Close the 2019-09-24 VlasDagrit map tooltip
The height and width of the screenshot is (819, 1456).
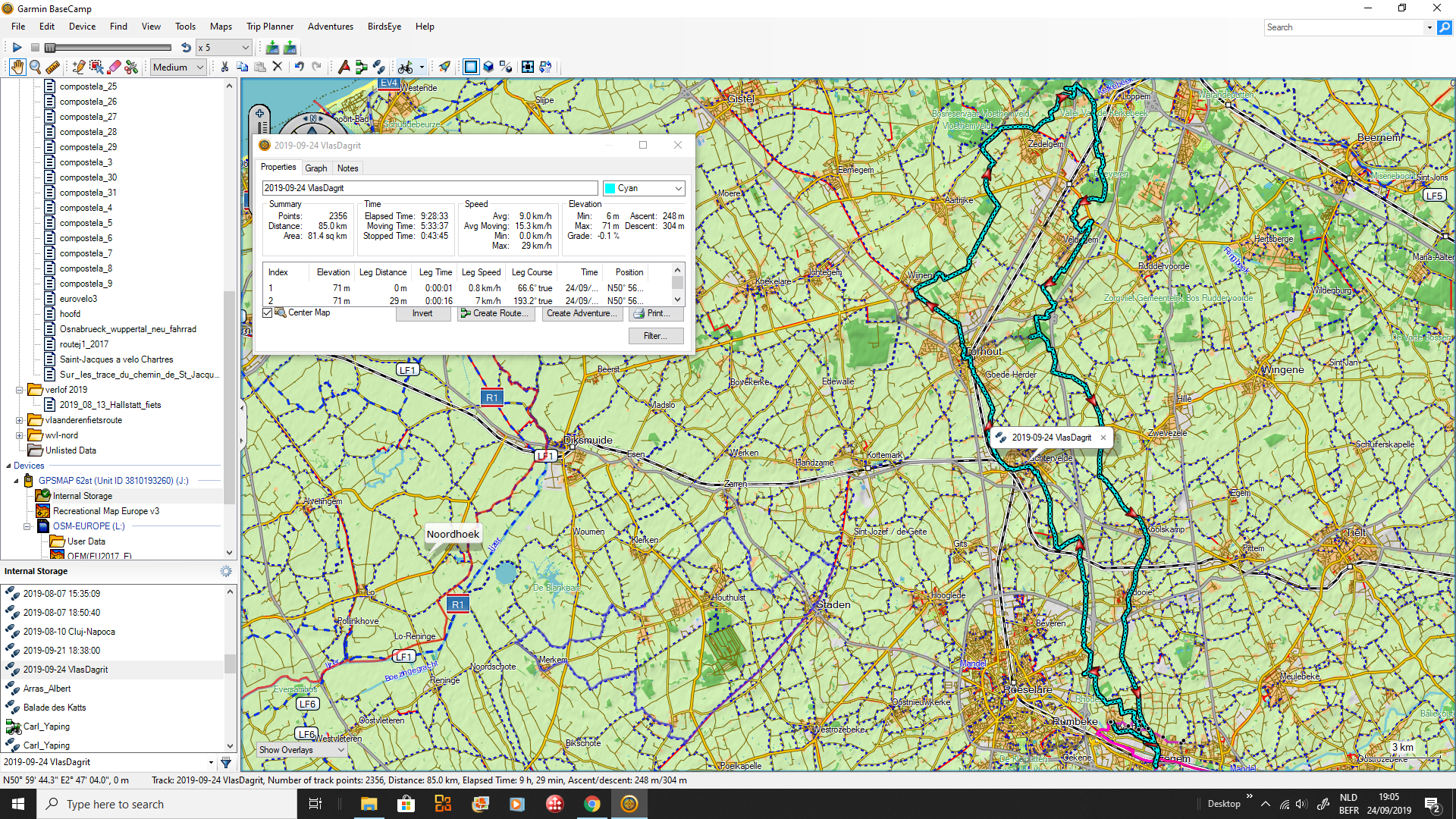click(1103, 438)
